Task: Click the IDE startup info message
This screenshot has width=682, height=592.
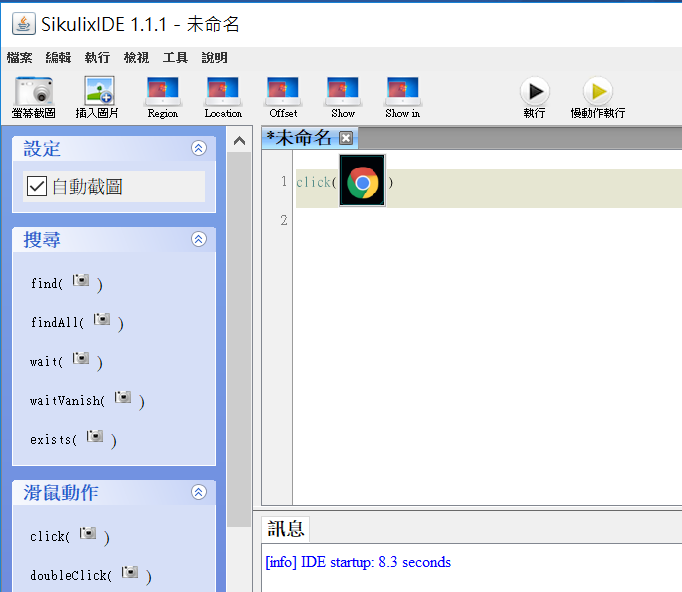Action: [x=358, y=562]
